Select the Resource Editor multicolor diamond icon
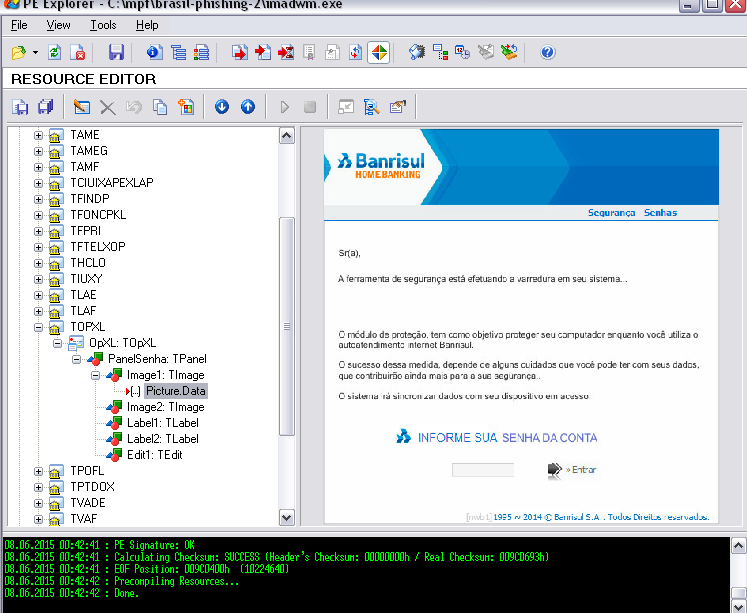Viewport: 747px width, 613px height. point(379,52)
